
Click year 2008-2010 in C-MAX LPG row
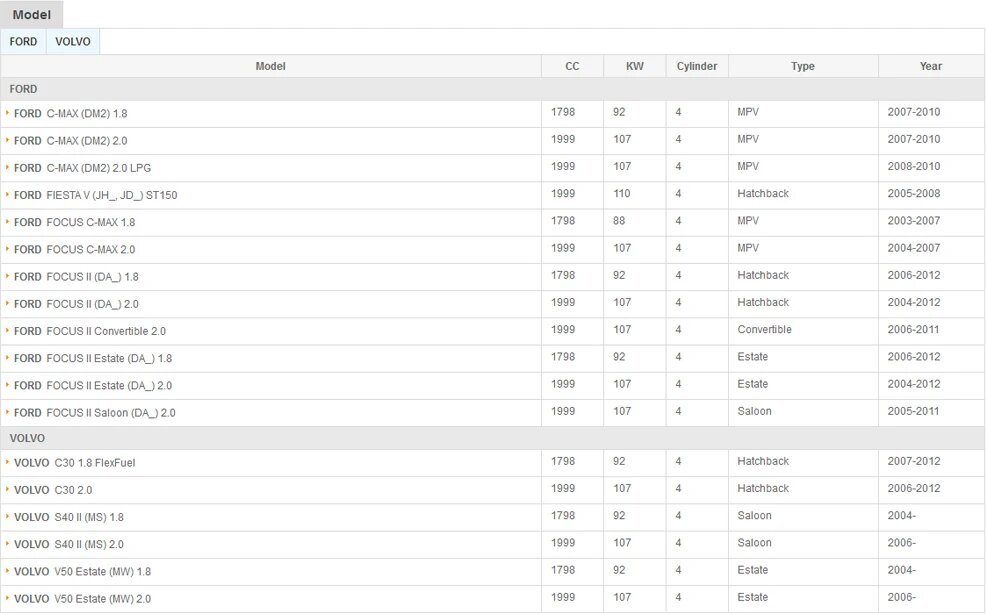point(914,167)
